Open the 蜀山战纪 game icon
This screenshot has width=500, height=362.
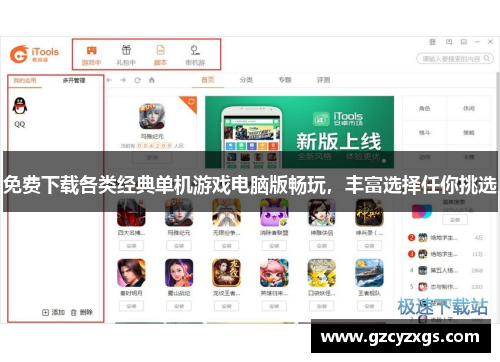179,273
